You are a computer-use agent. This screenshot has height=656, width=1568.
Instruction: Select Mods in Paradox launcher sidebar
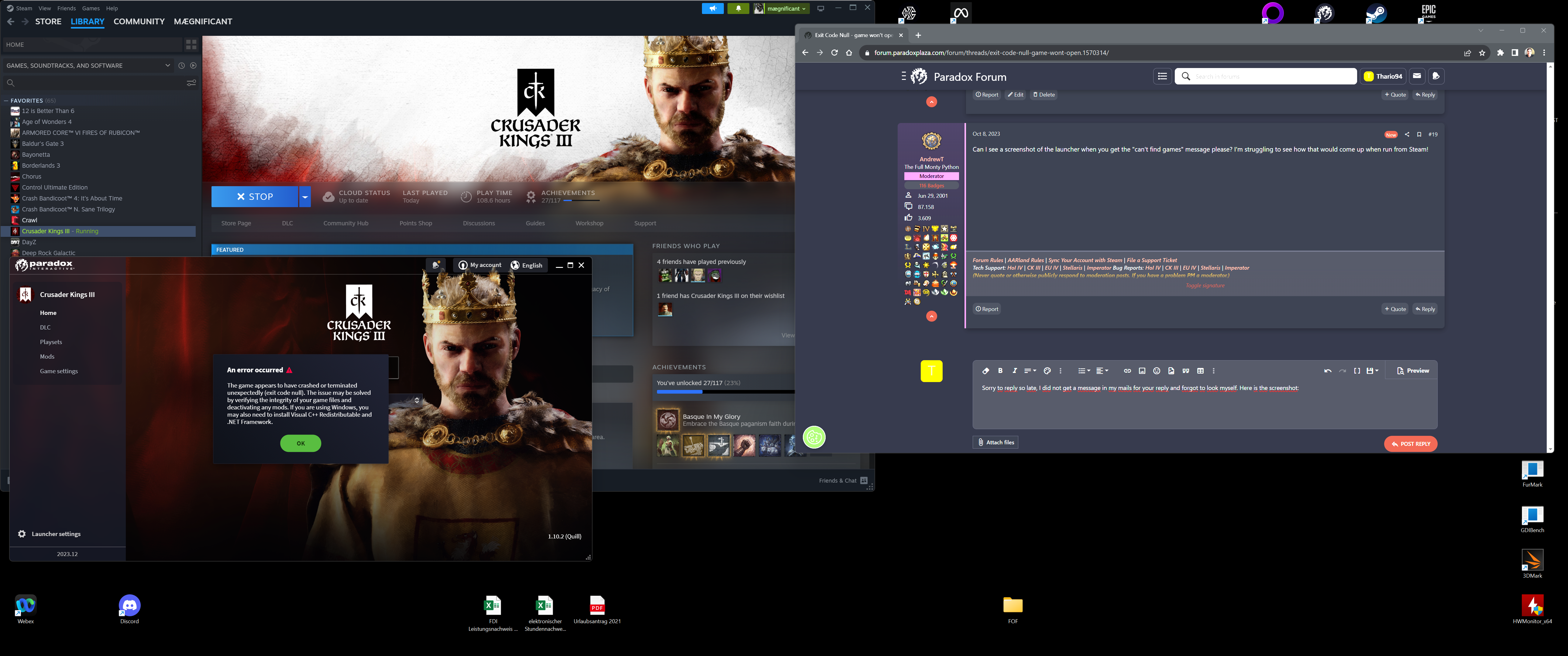[47, 357]
